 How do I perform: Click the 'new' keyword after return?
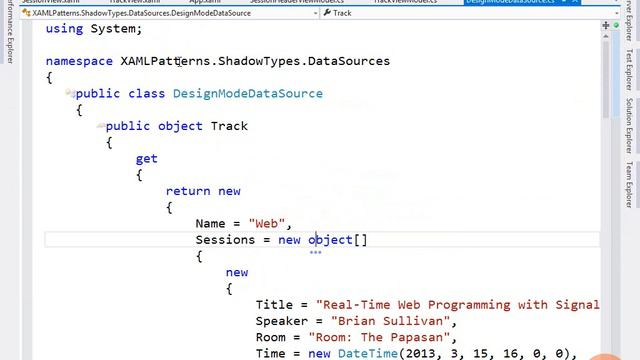(x=229, y=191)
